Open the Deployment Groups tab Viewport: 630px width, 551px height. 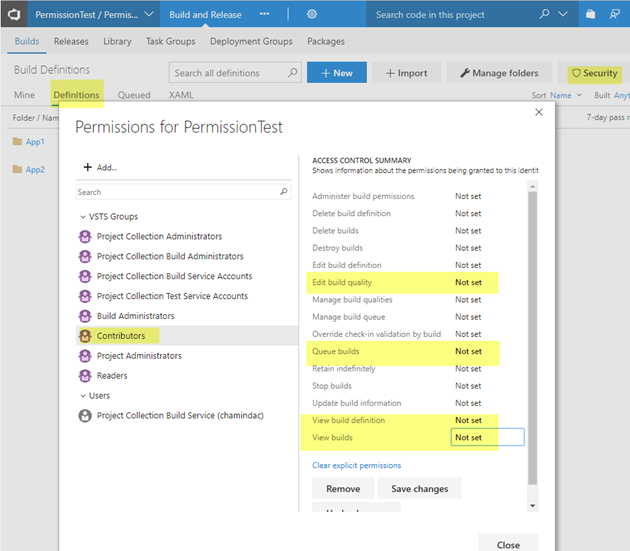(x=251, y=41)
